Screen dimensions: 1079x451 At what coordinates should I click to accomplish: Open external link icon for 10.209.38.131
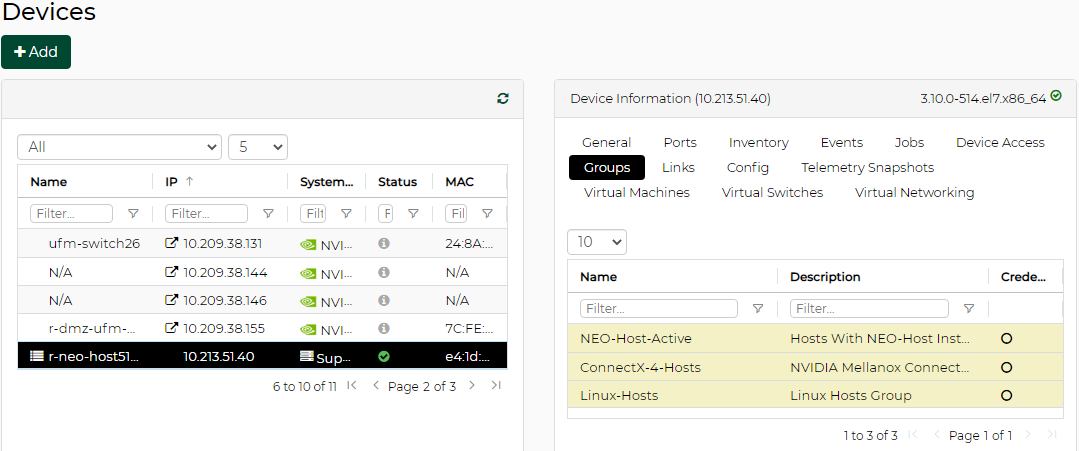[171, 243]
